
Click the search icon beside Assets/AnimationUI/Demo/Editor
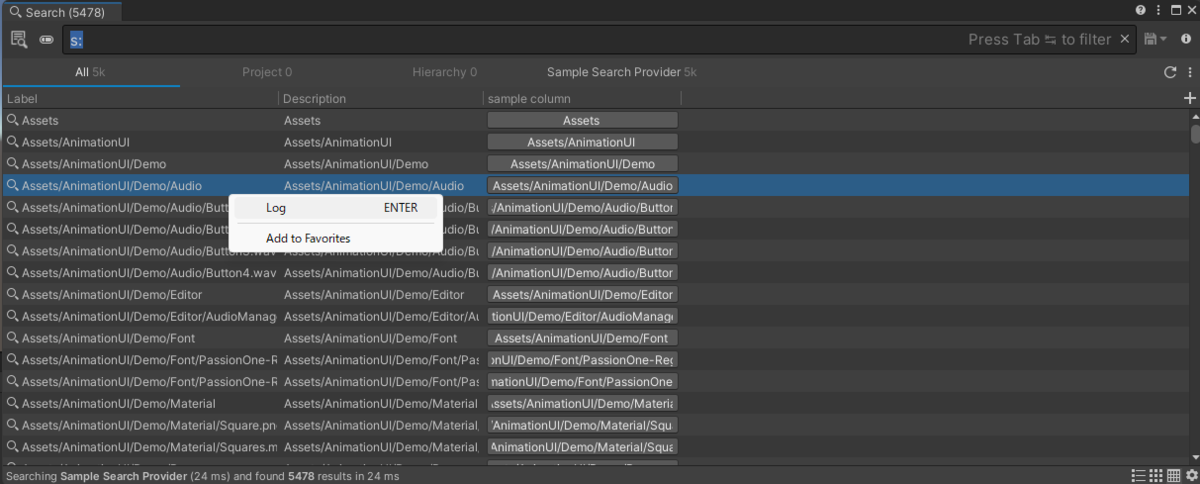13,295
